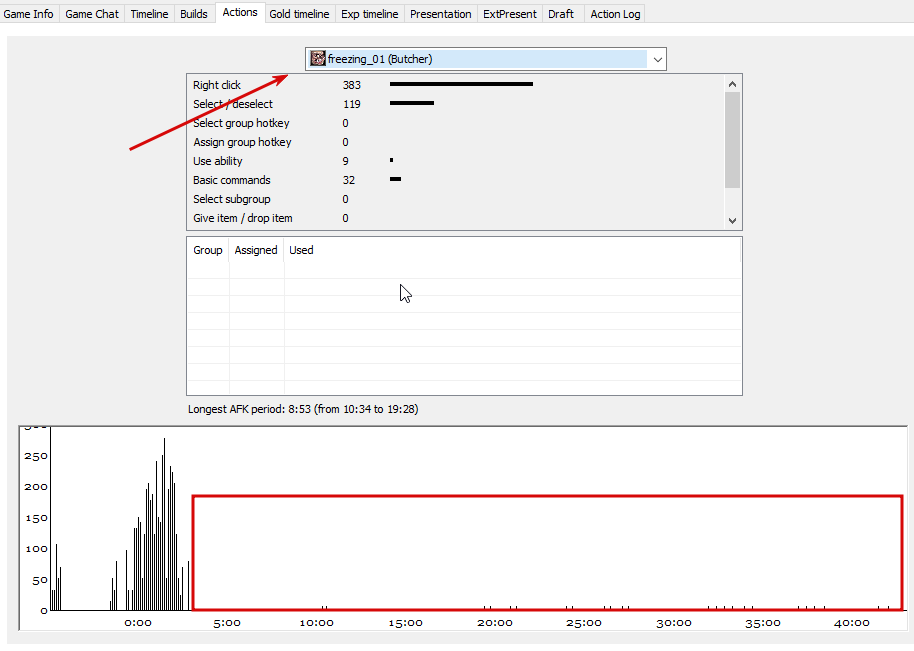Click the Butcher hero icon in dropdown
The image size is (914, 651).
coord(318,59)
